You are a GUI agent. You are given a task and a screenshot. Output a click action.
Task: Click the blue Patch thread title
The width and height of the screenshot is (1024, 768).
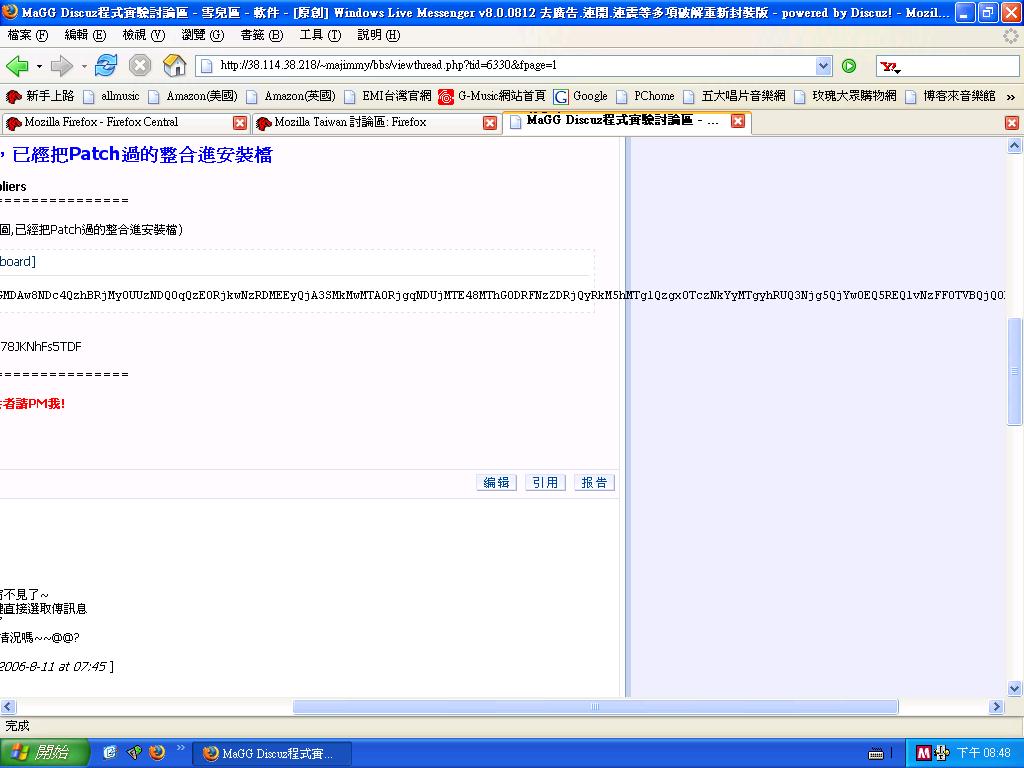136,155
